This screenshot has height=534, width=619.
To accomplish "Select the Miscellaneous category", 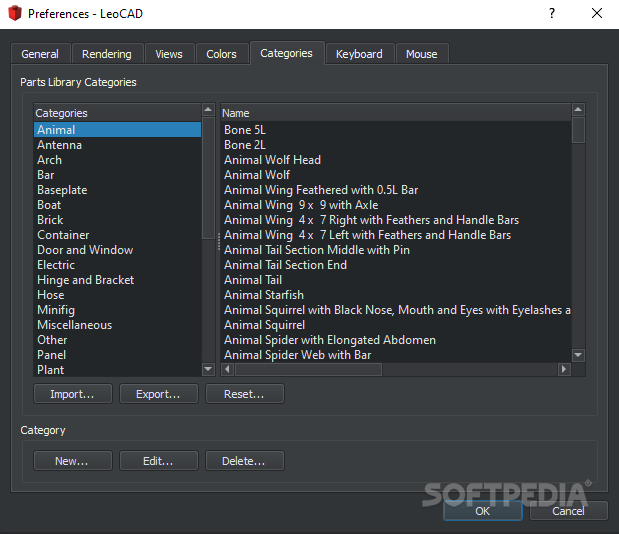I will (x=118, y=325).
